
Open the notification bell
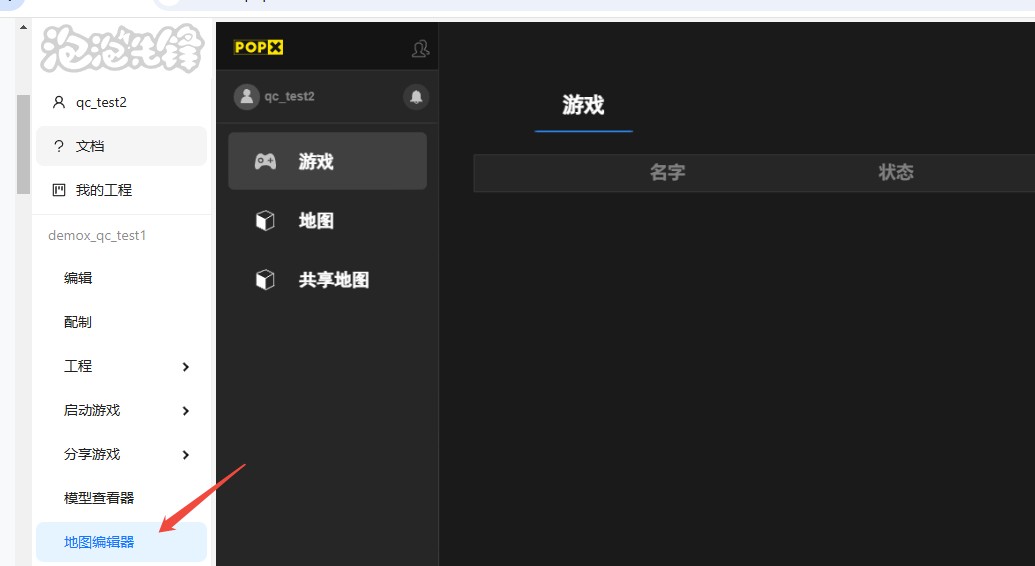(x=416, y=97)
